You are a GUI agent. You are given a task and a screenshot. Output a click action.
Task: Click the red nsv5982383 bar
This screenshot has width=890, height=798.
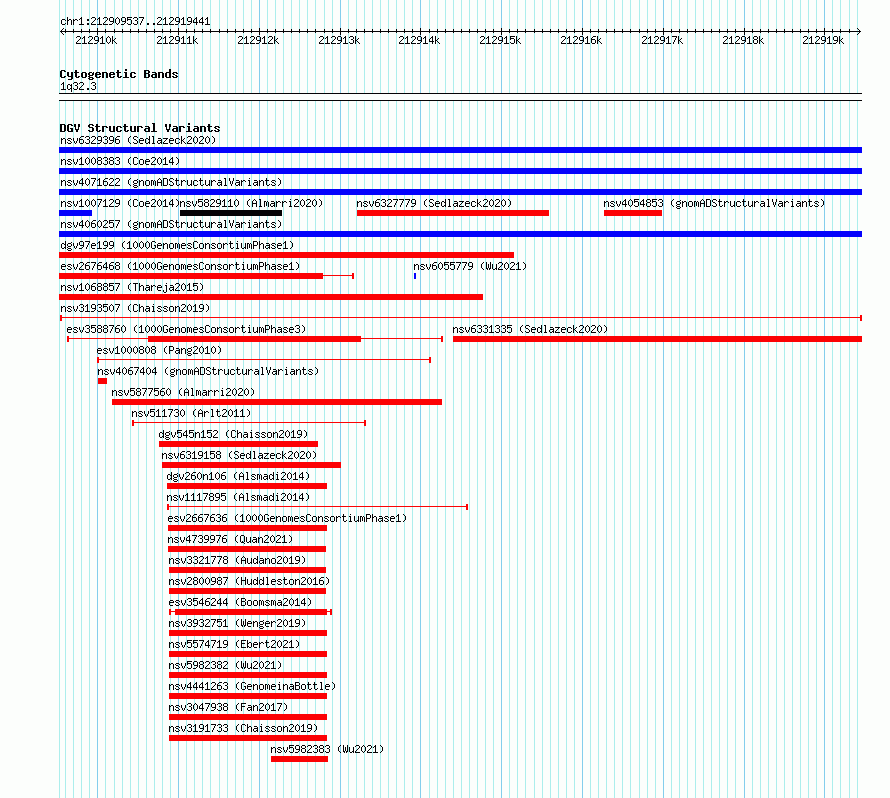pyautogui.click(x=300, y=759)
